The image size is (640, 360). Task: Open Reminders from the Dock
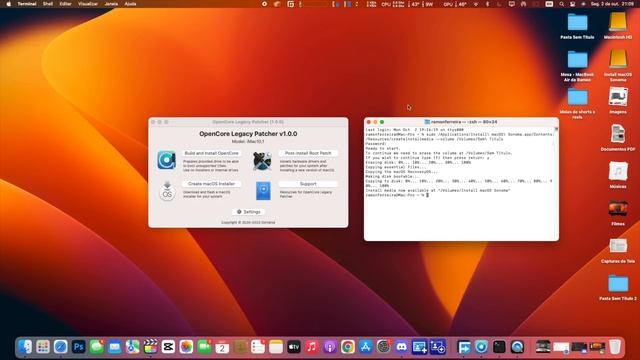(258, 347)
